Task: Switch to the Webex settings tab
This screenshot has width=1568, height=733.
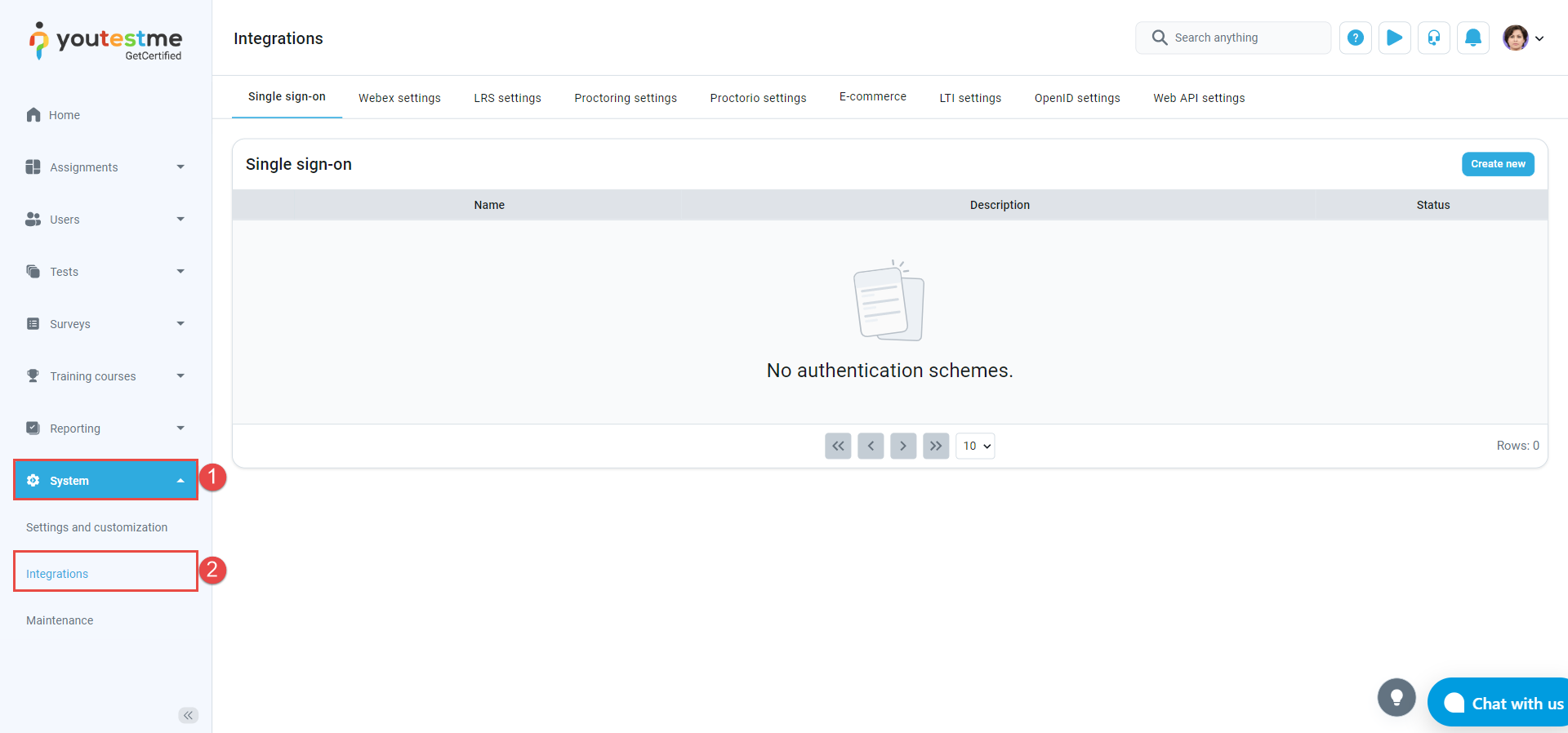Action: pyautogui.click(x=399, y=98)
